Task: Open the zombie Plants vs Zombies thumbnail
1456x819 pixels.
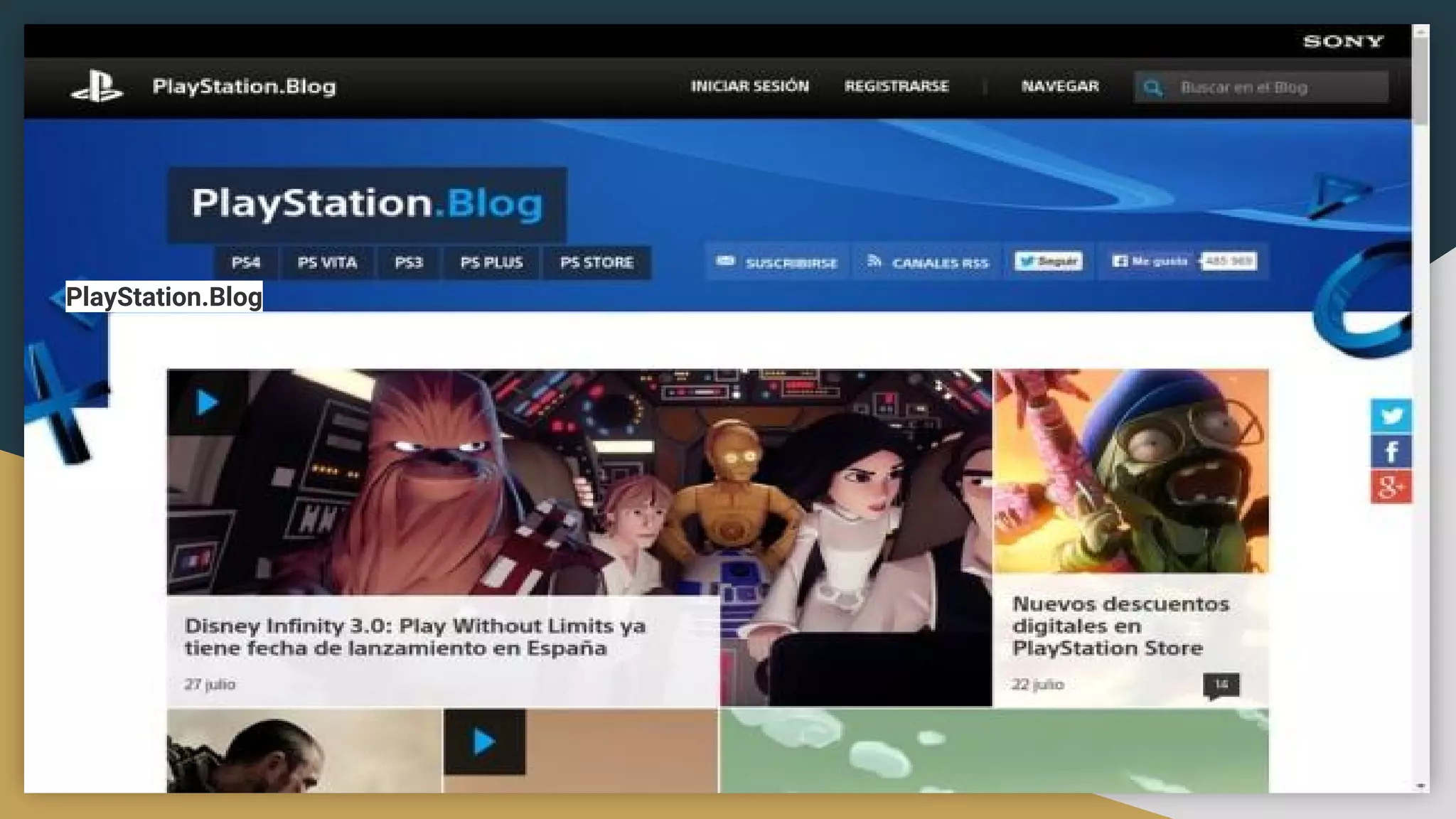Action: click(1131, 471)
